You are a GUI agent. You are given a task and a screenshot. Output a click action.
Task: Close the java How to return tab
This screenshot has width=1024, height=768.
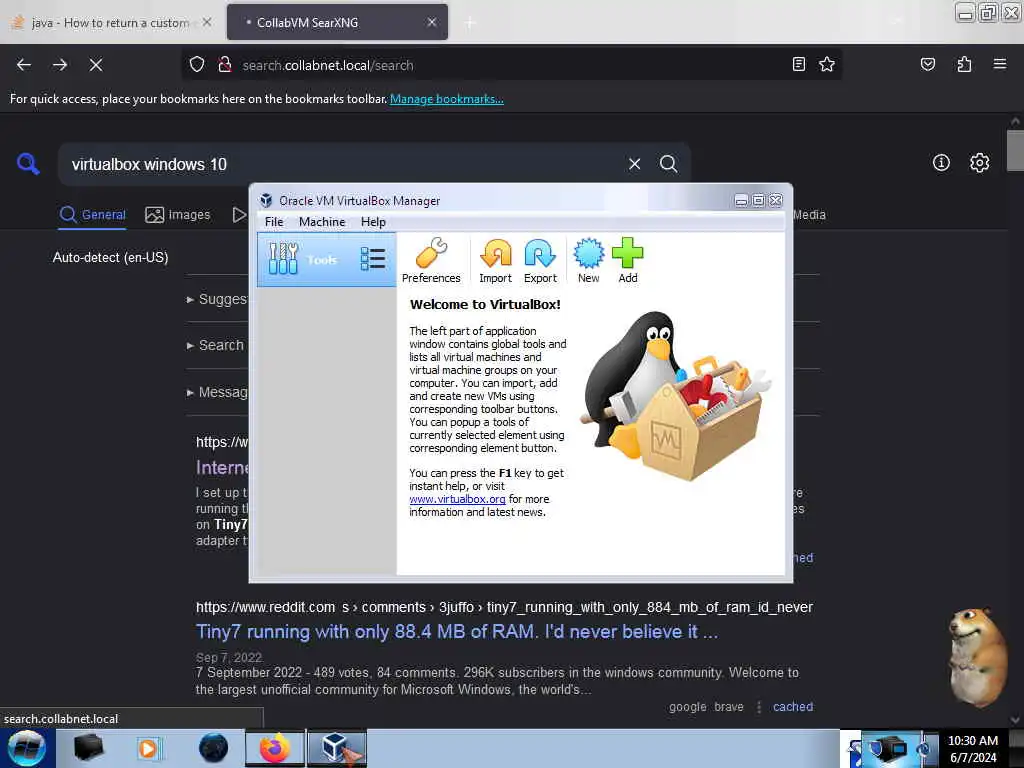pos(207,22)
